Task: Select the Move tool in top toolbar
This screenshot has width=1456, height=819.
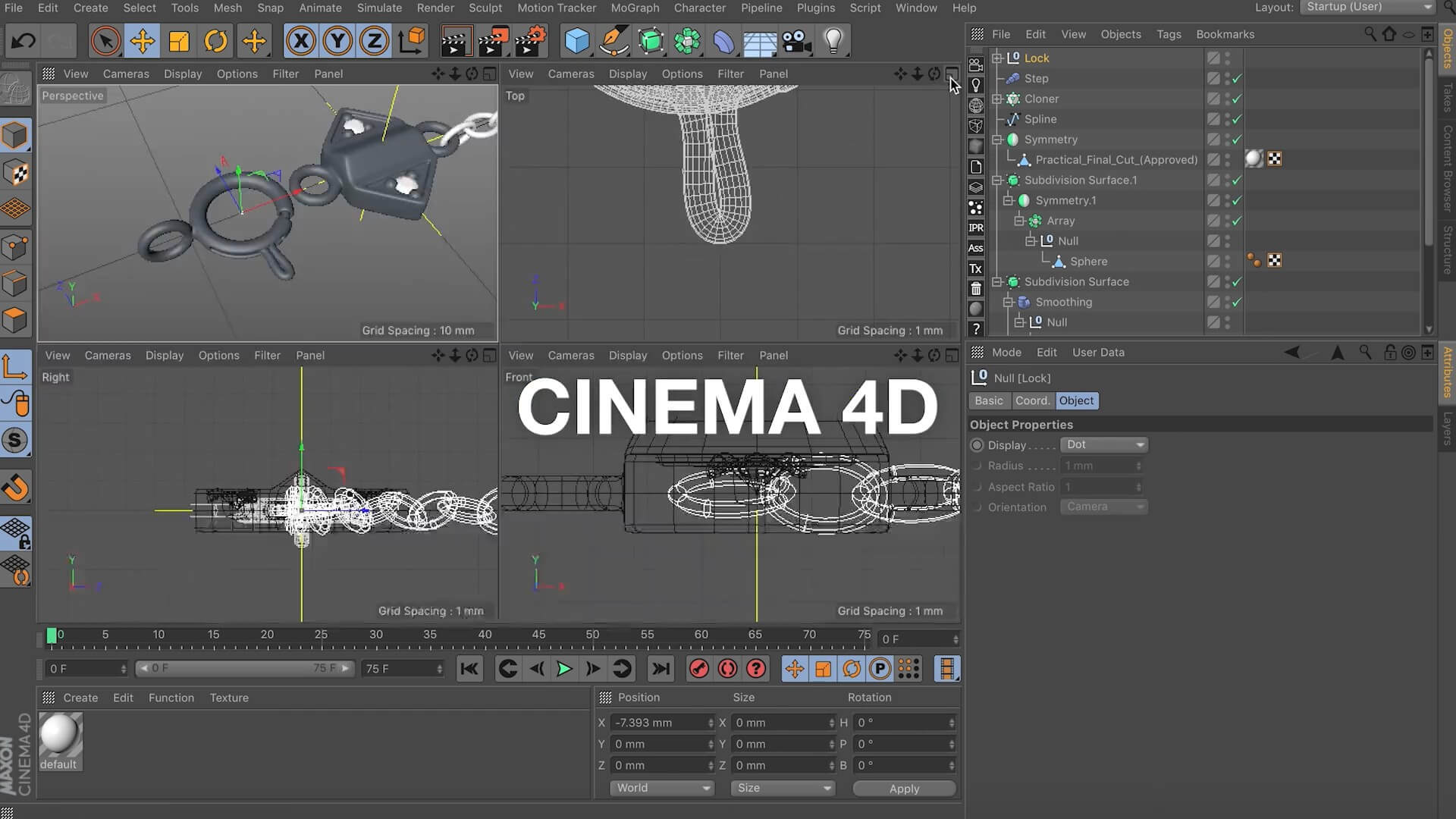Action: click(x=142, y=41)
